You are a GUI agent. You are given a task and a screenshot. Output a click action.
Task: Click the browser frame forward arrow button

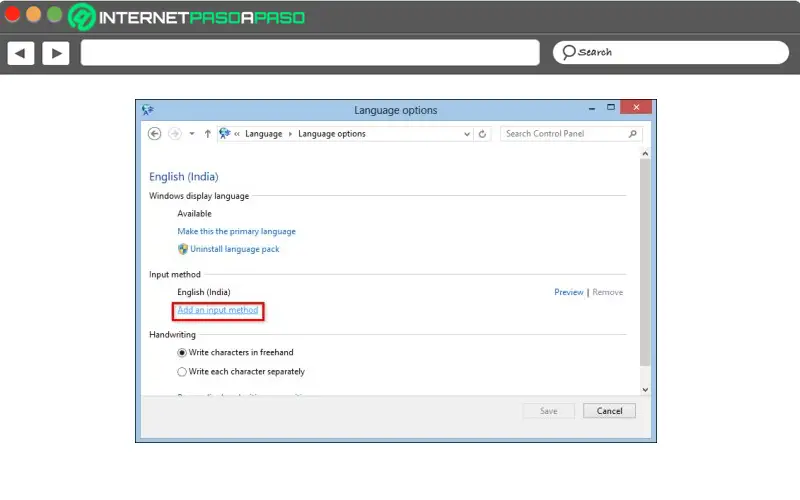pos(56,53)
